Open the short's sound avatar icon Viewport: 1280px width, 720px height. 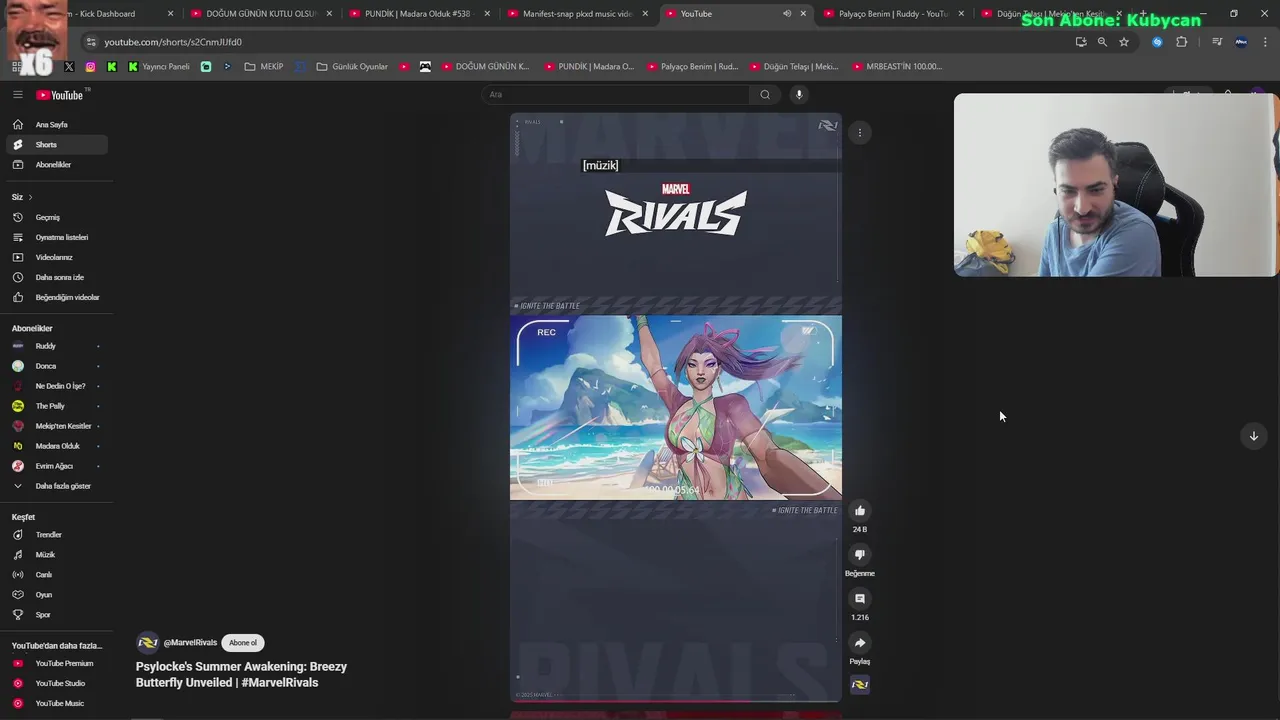pyautogui.click(x=860, y=685)
